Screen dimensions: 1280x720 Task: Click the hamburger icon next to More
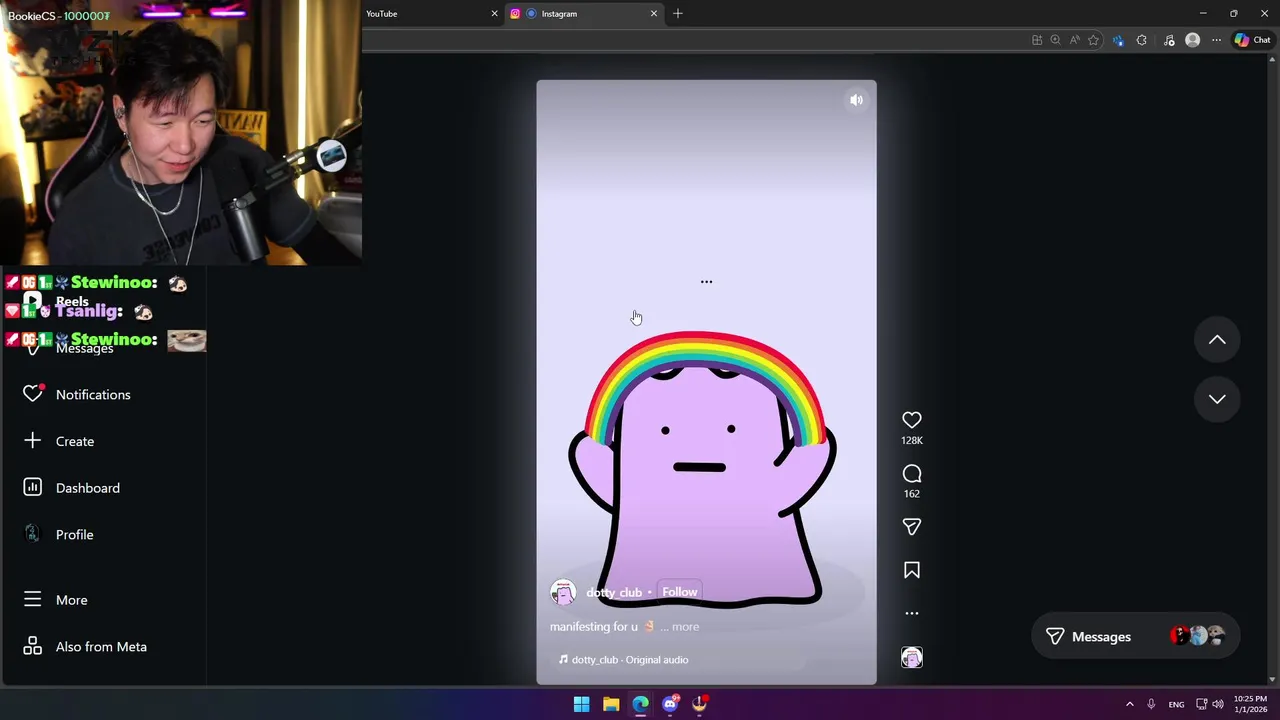point(33,599)
